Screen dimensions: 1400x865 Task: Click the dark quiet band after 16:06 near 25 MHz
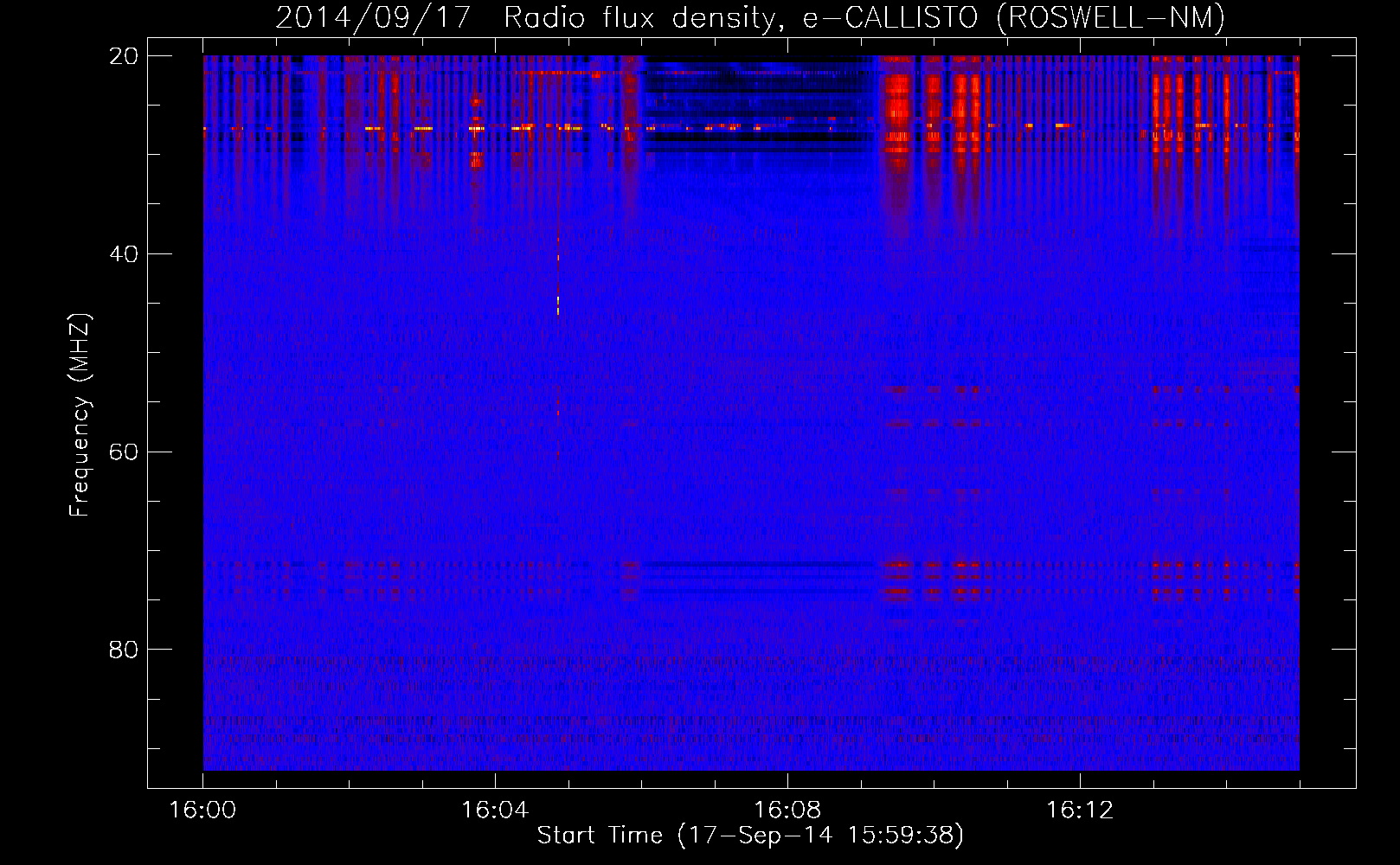759,106
